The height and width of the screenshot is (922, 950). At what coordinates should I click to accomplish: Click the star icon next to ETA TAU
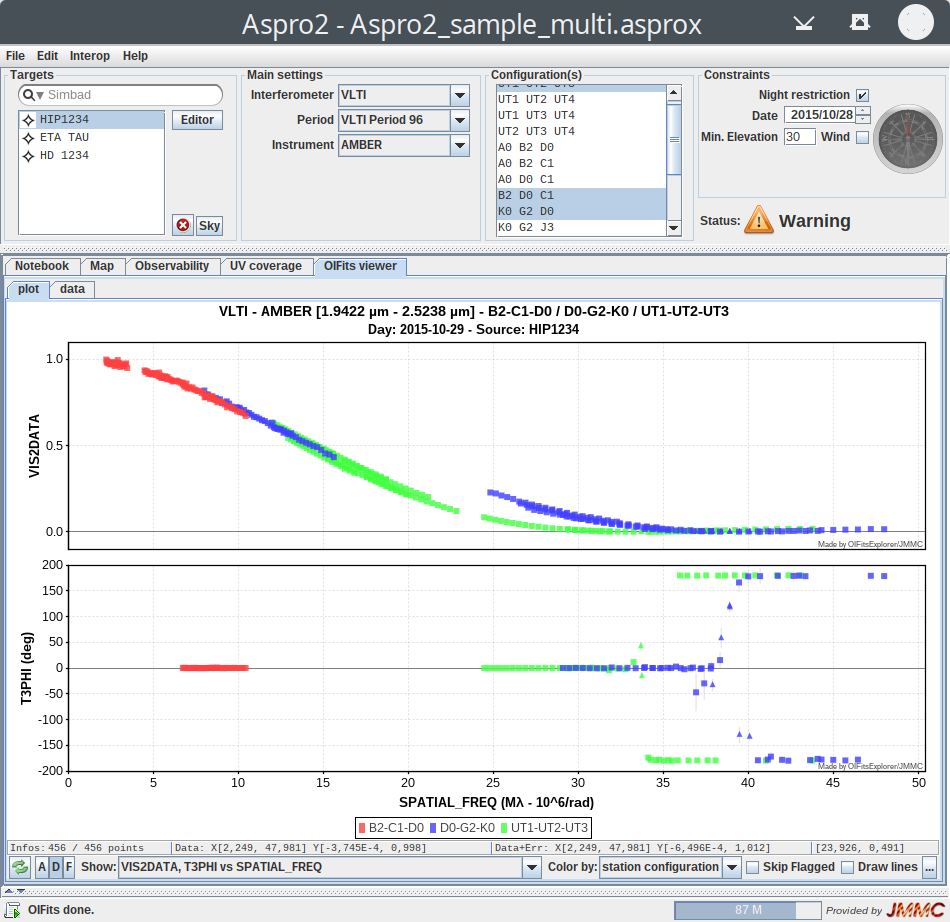(28, 138)
